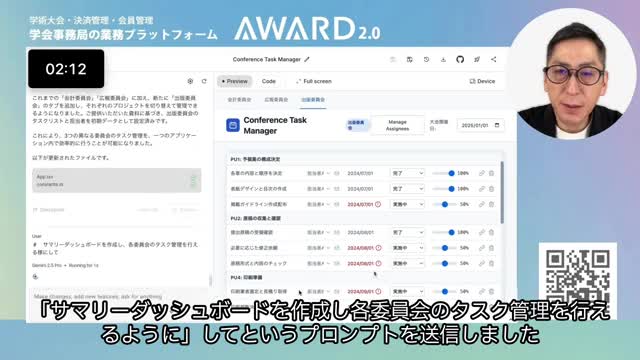640x360 pixels.
Task: Open status dropdown 実施中 for 掲載ガイドライン作成配布
Action: [407, 204]
